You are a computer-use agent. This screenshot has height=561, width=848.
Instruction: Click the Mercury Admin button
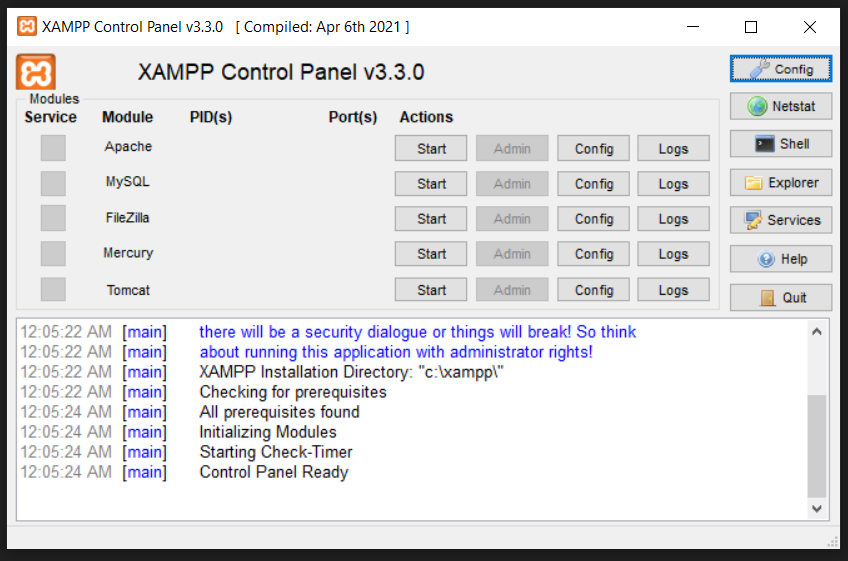512,253
